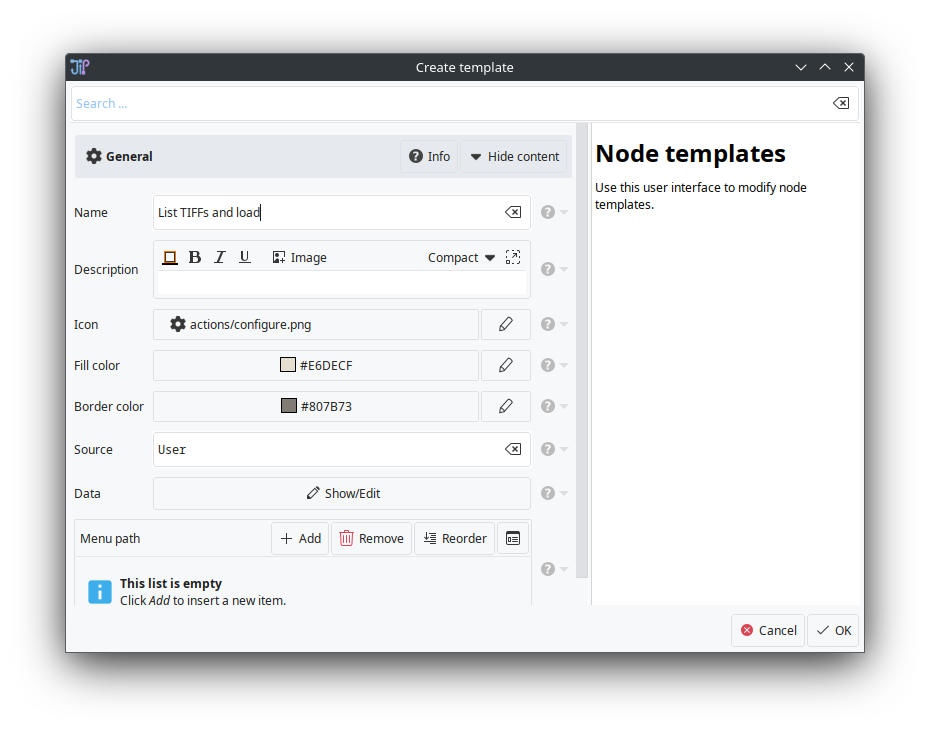
Task: Reorder the Menu path items
Action: [x=455, y=539]
